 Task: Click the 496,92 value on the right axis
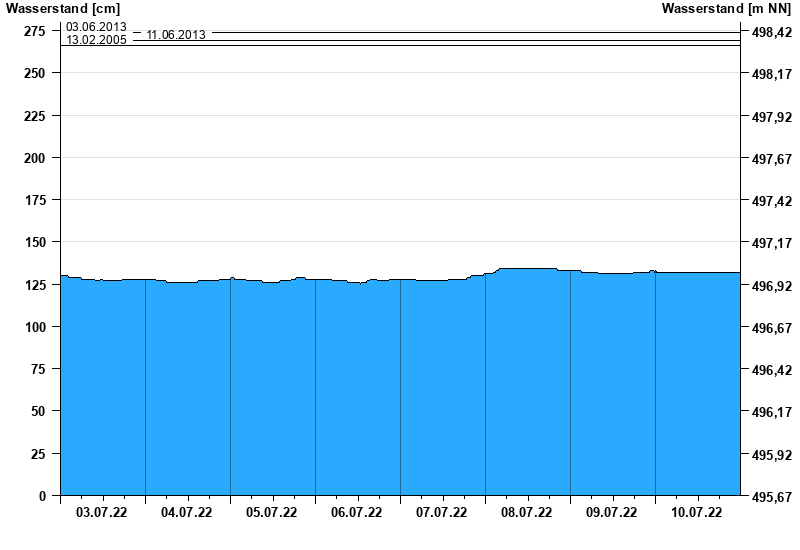click(770, 286)
